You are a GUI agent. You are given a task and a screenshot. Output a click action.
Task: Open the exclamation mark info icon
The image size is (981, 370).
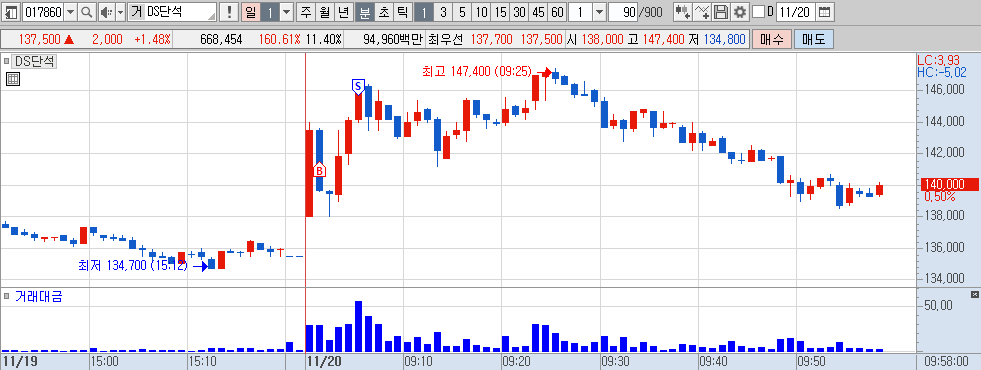[x=230, y=12]
